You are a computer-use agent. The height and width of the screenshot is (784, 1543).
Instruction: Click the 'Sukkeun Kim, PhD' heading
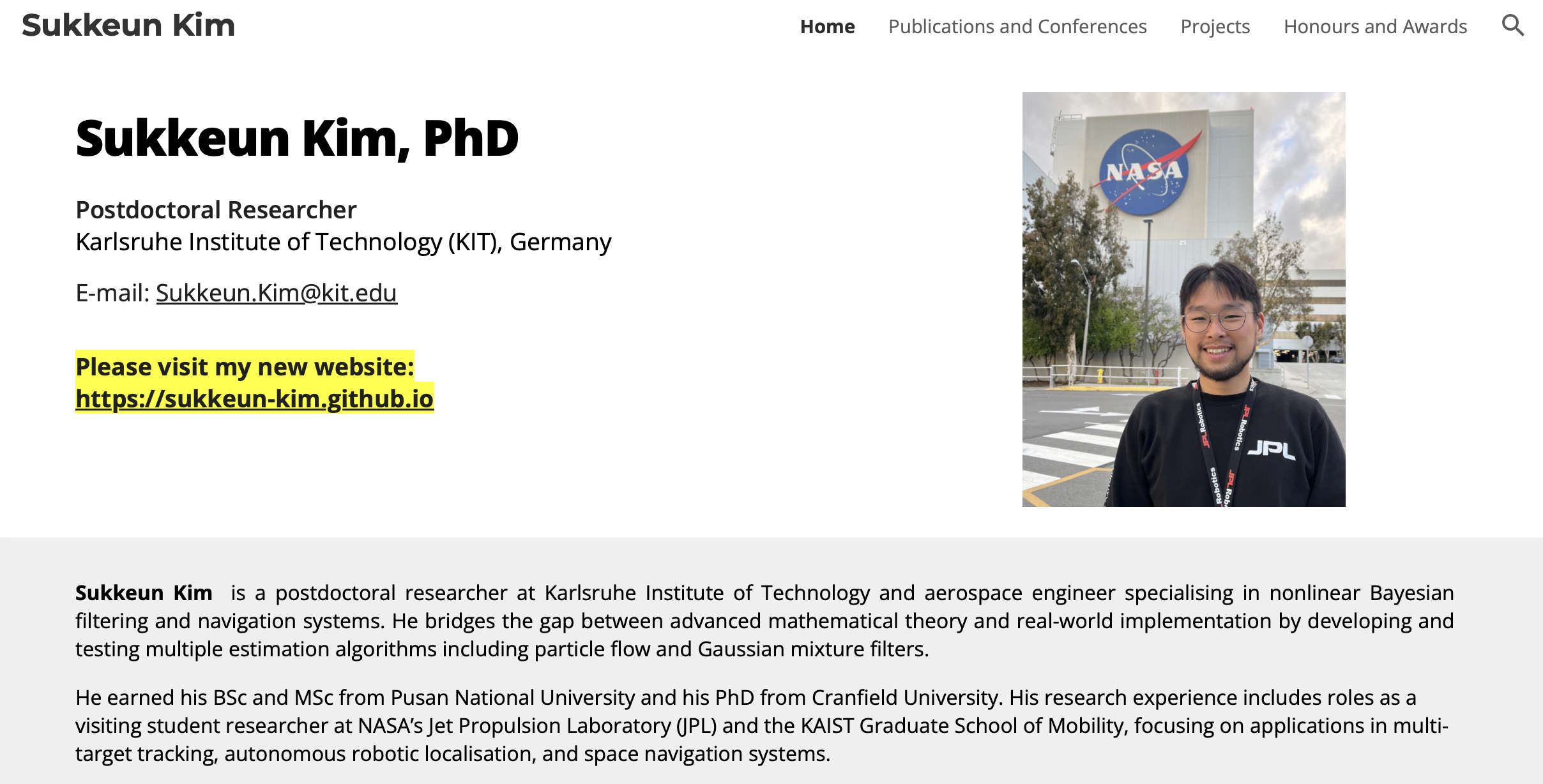pyautogui.click(x=297, y=139)
